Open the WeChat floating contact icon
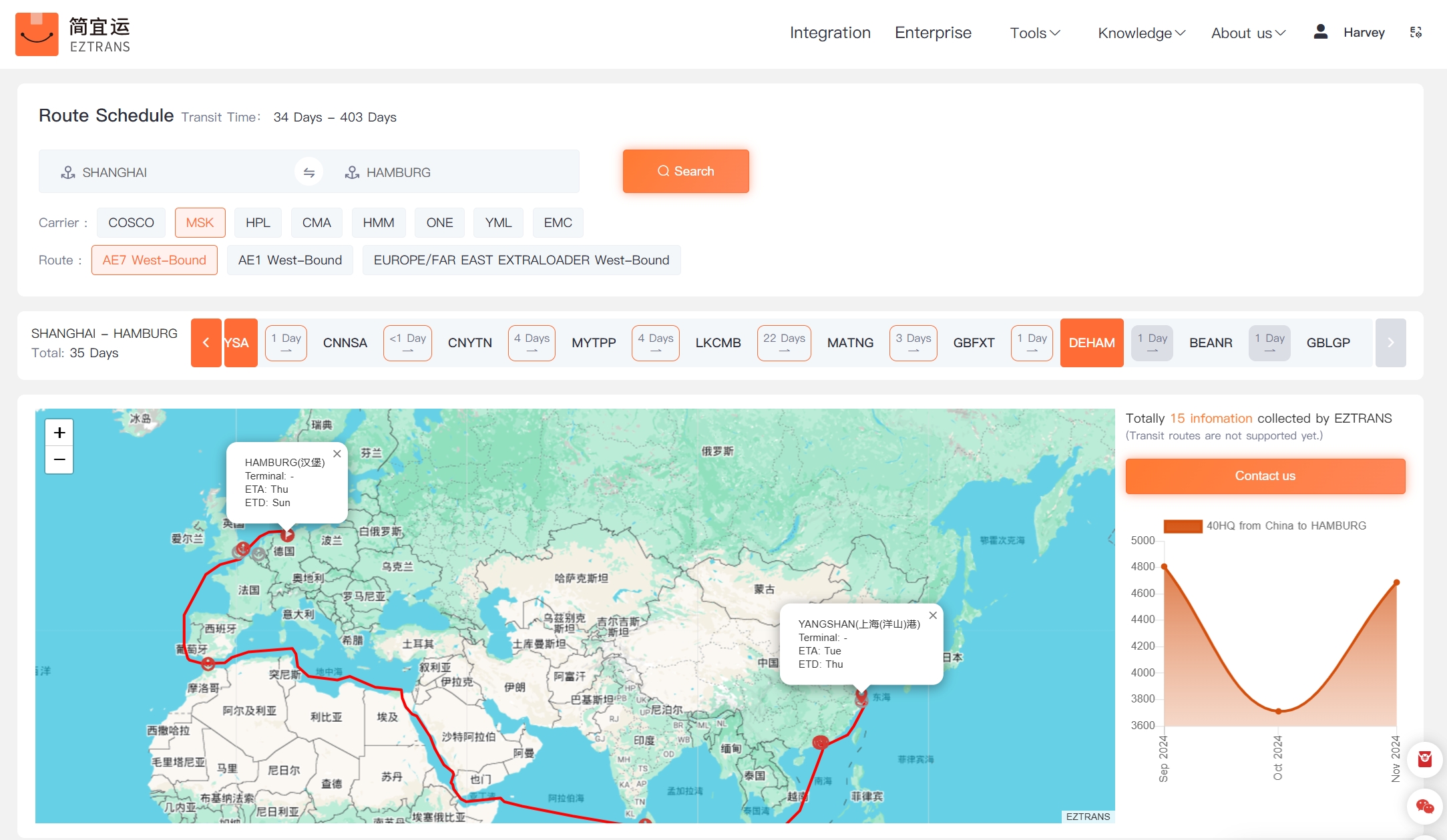This screenshot has height=840, width=1447. (1424, 807)
